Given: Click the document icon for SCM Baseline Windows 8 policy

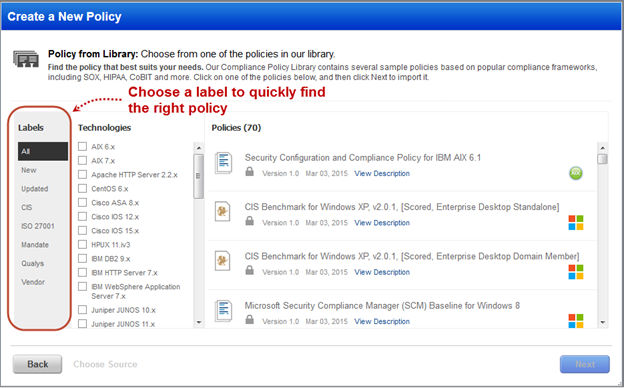Looking at the screenshot, I should click(223, 311).
